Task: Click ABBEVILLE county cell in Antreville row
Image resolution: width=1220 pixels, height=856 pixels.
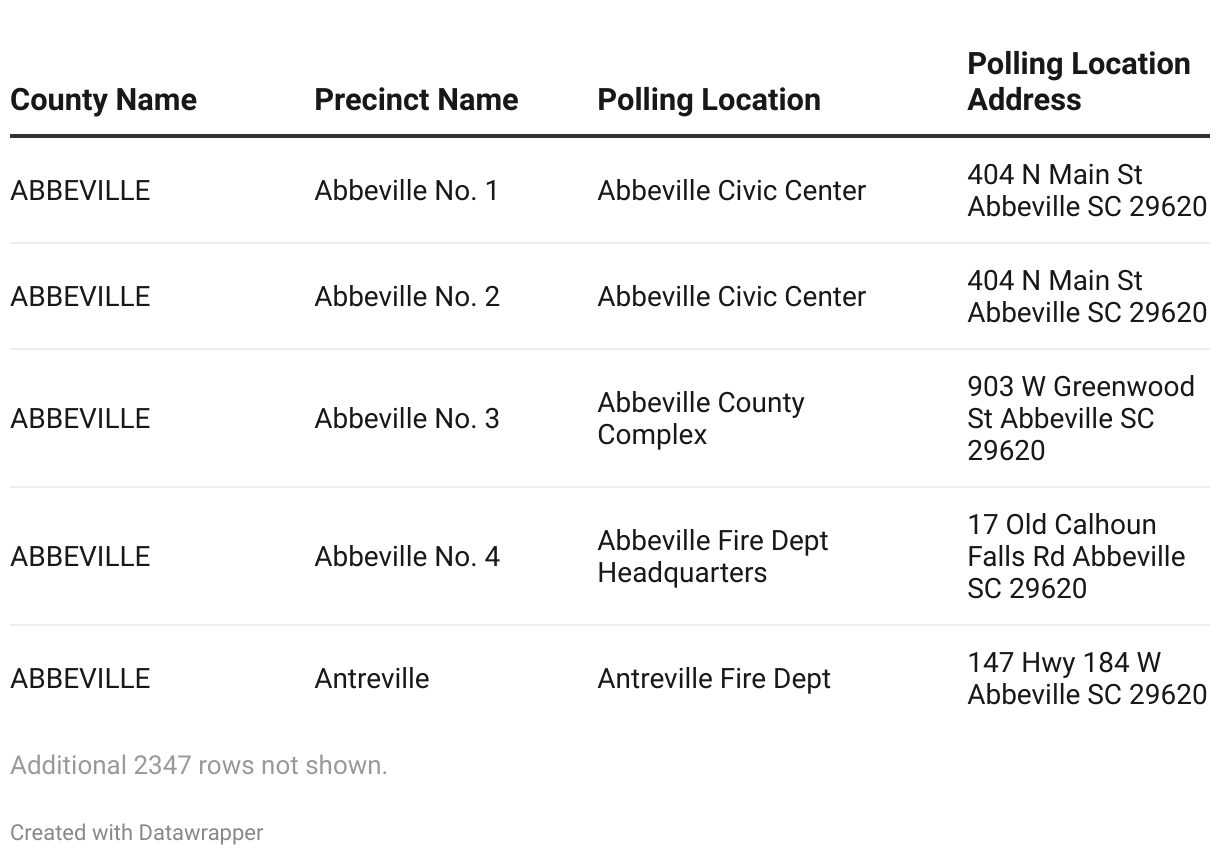Action: point(80,679)
